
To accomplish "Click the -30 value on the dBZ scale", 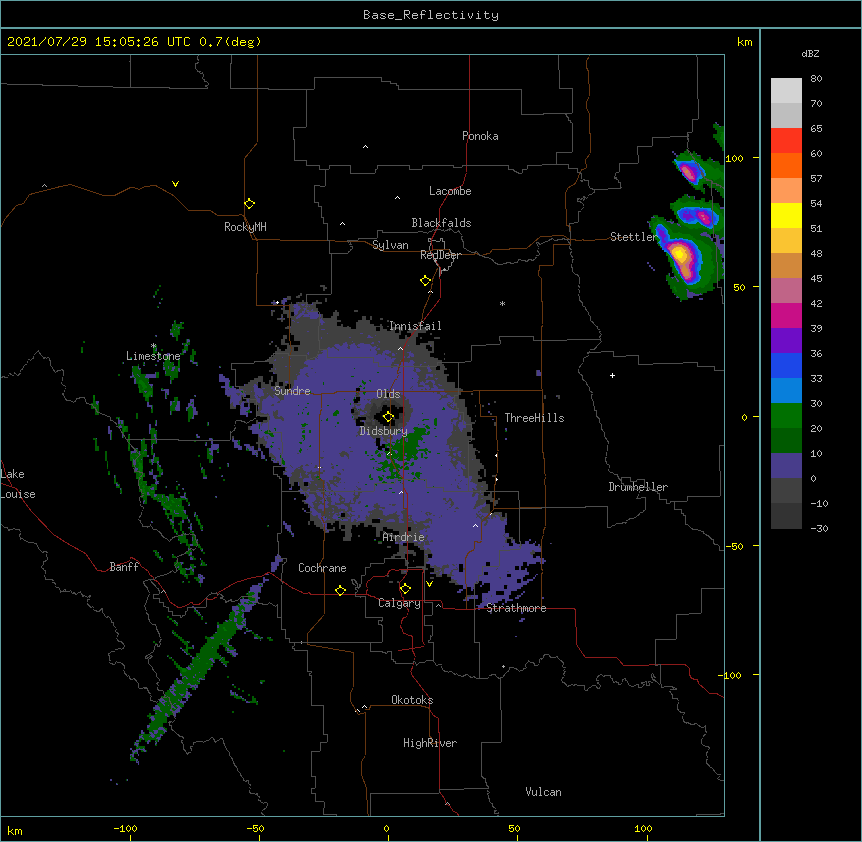I will tap(819, 529).
